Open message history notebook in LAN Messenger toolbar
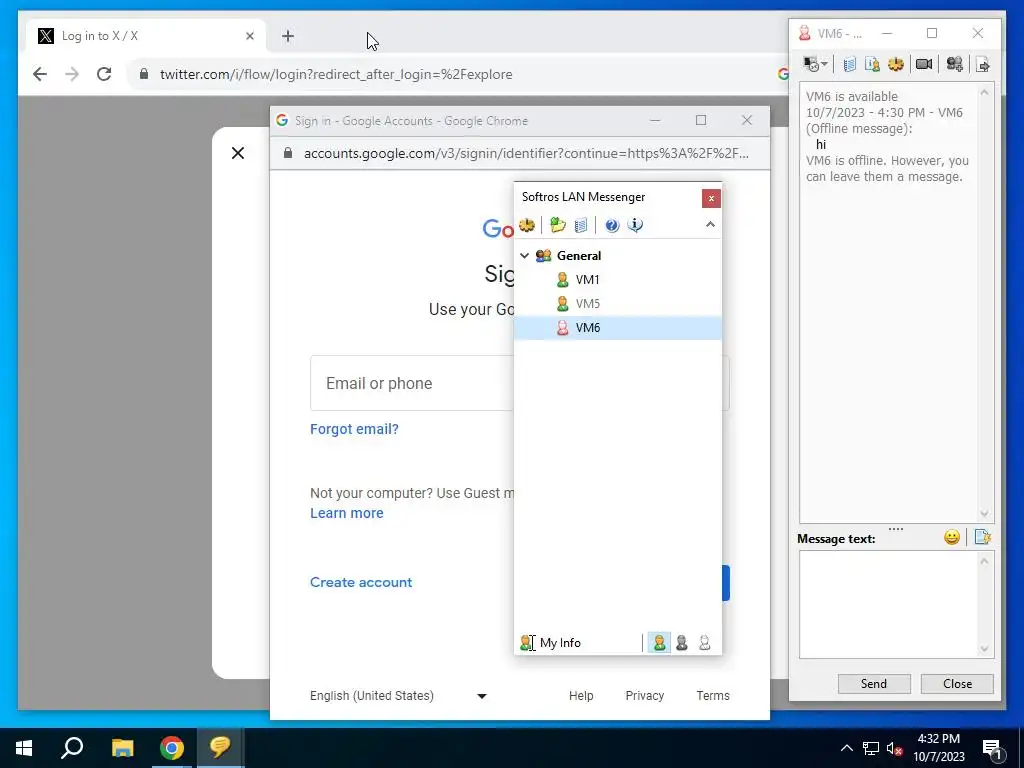Image resolution: width=1024 pixels, height=768 pixels. (581, 225)
